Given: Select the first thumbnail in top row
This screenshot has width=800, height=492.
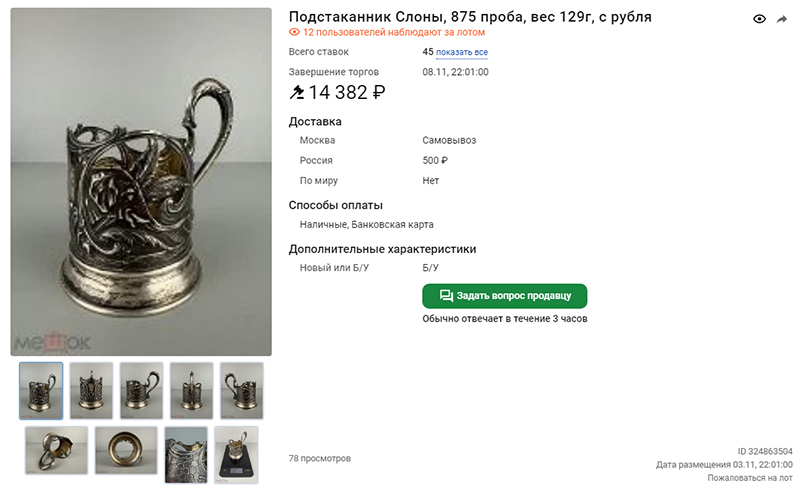Looking at the screenshot, I should (41, 391).
